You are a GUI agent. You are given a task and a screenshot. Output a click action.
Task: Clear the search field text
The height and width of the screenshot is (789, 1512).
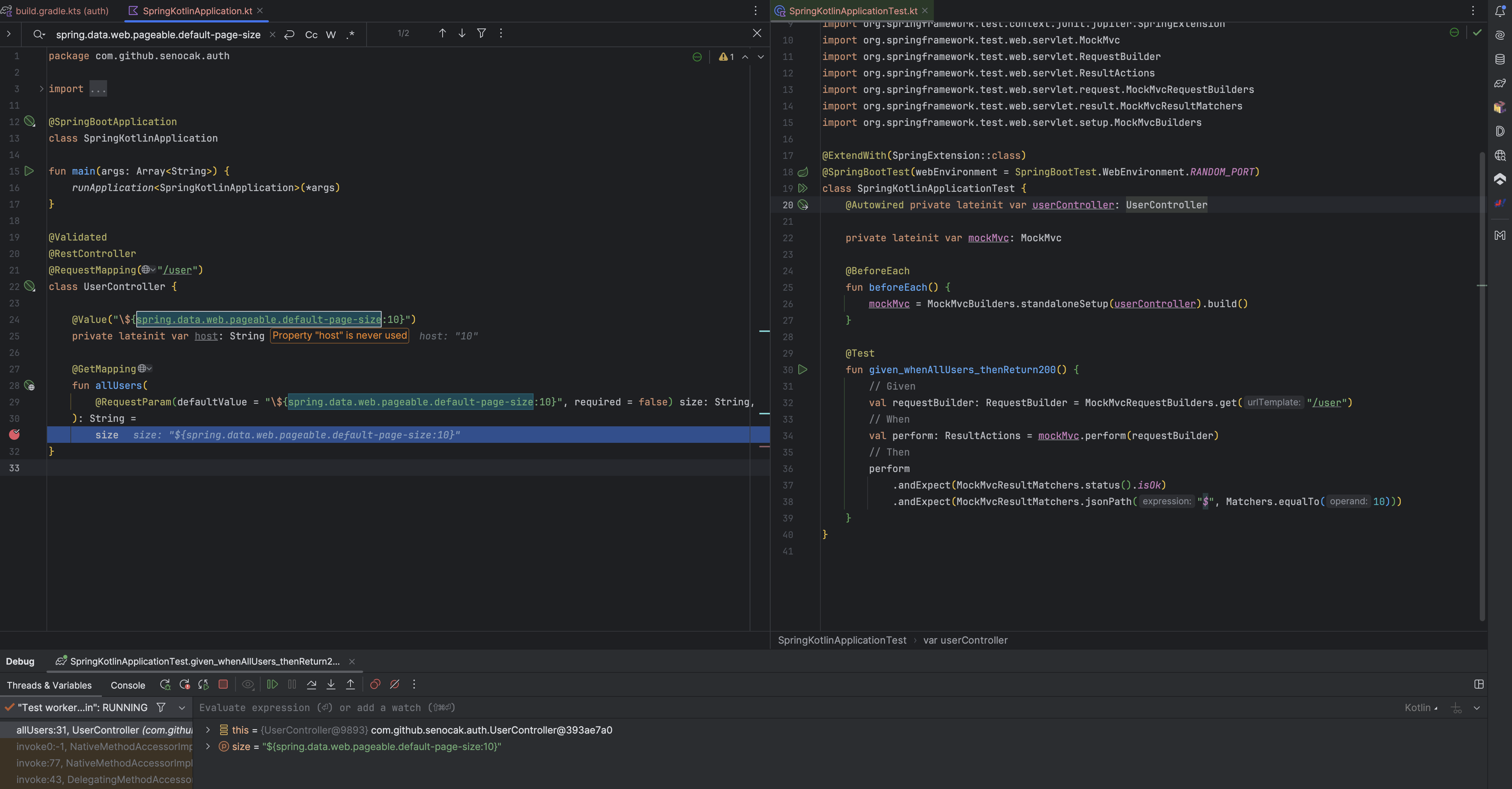coord(272,34)
